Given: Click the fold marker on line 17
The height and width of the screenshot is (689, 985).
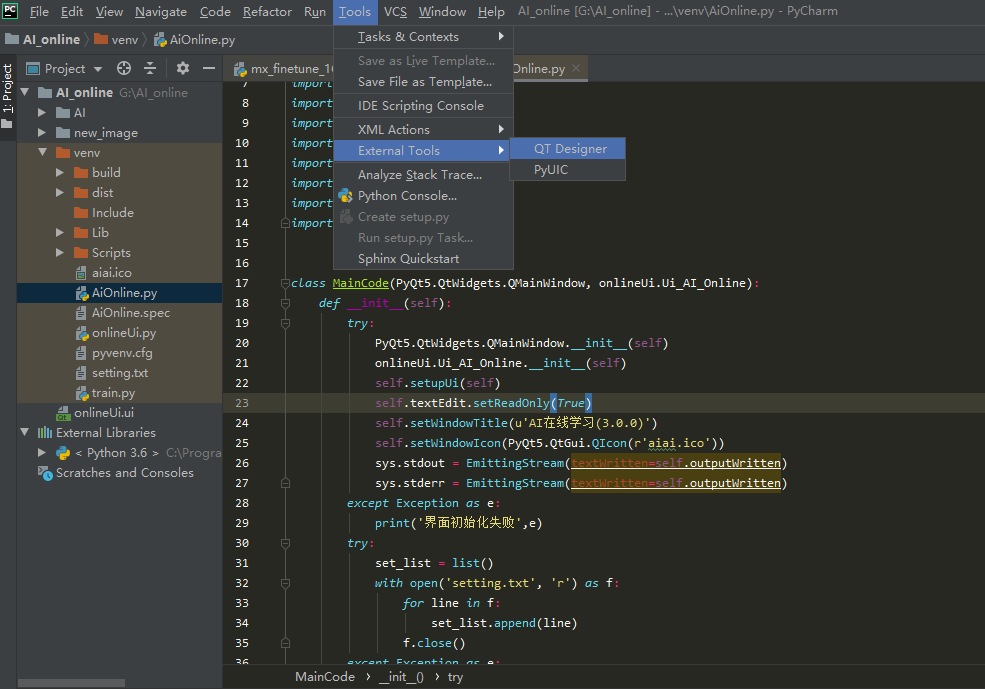Looking at the screenshot, I should tap(285, 283).
